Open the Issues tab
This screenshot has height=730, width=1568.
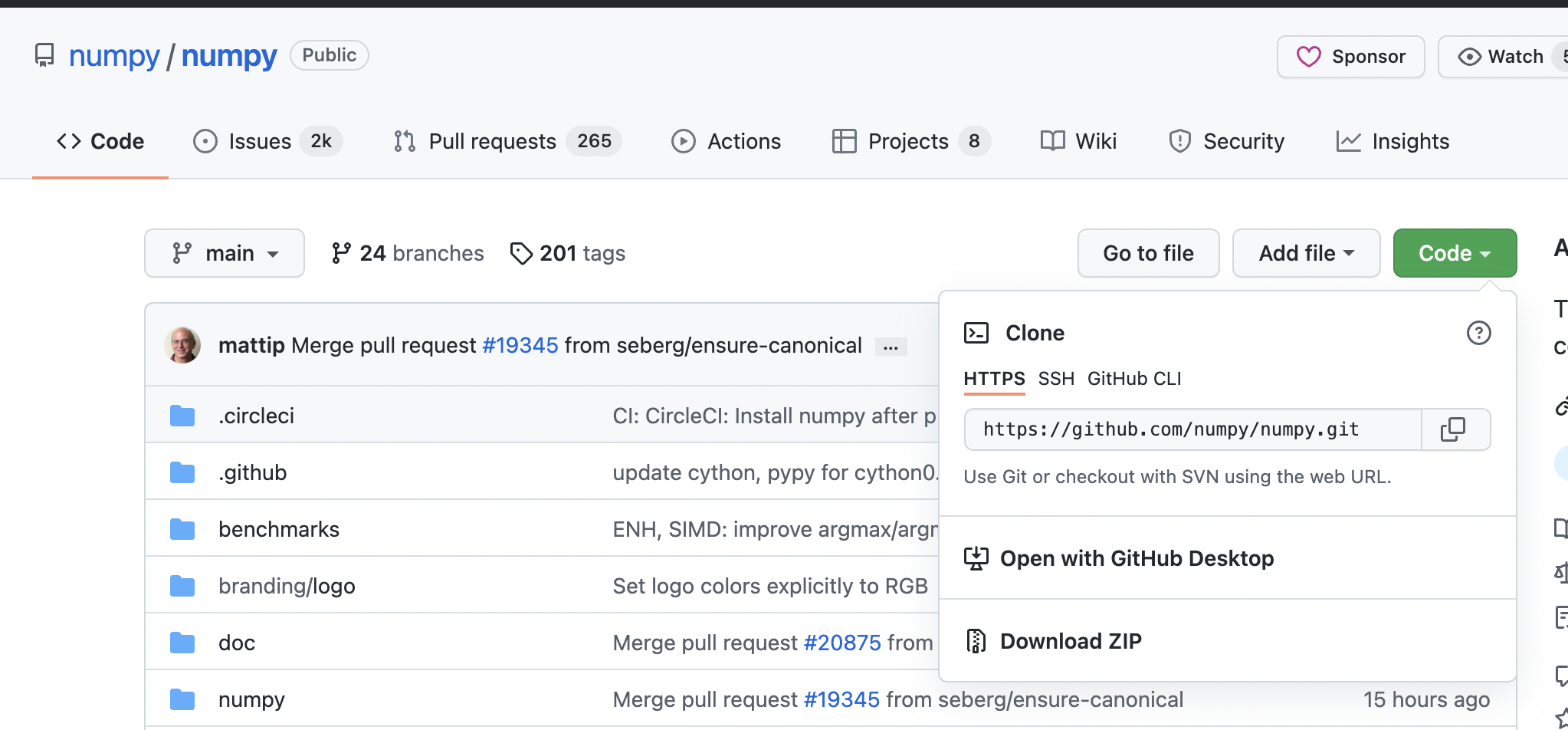(x=267, y=141)
